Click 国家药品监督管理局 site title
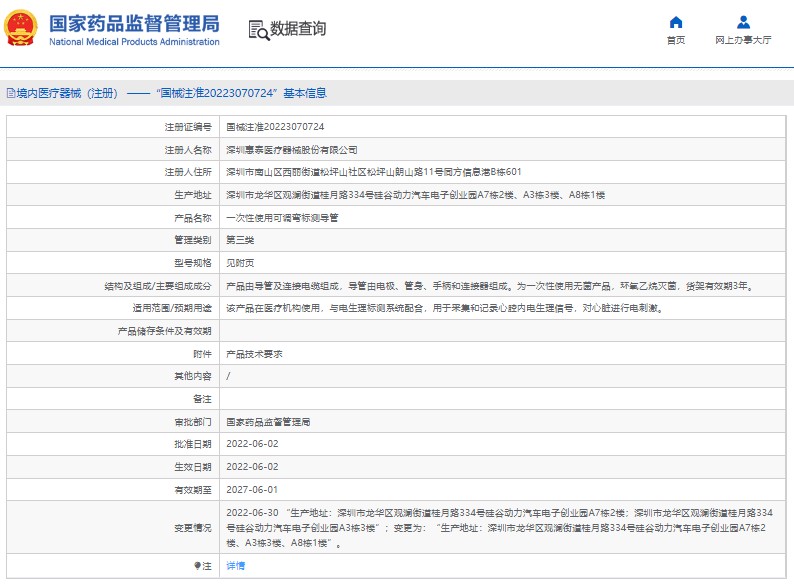 (x=133, y=24)
